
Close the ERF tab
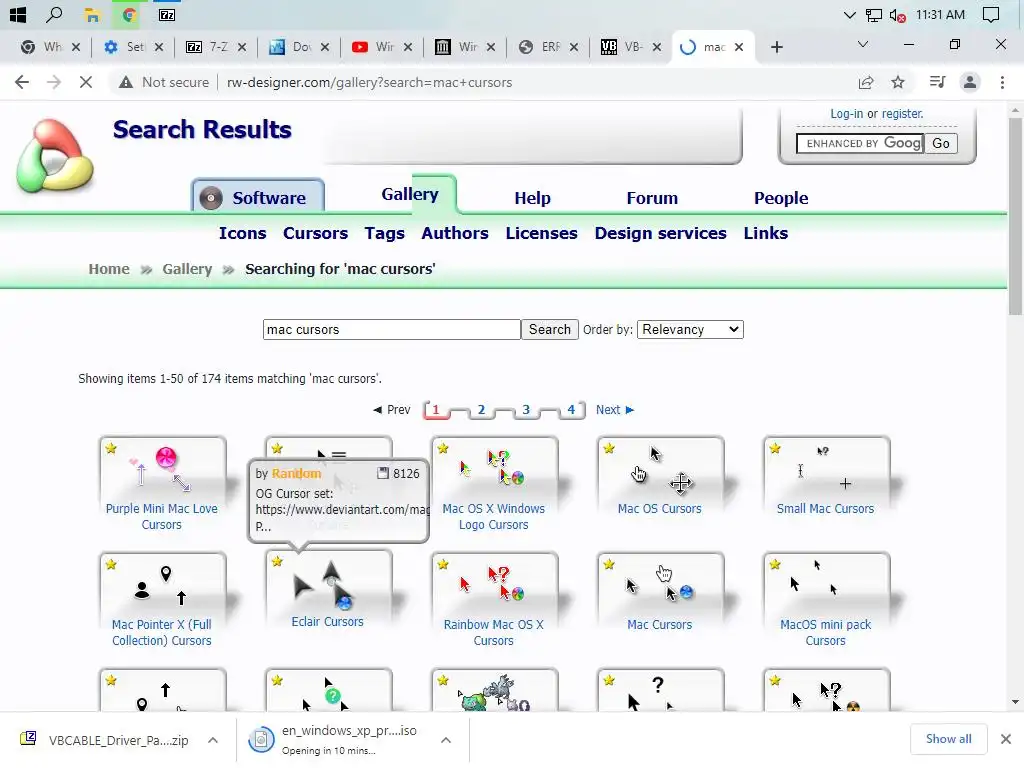[574, 47]
